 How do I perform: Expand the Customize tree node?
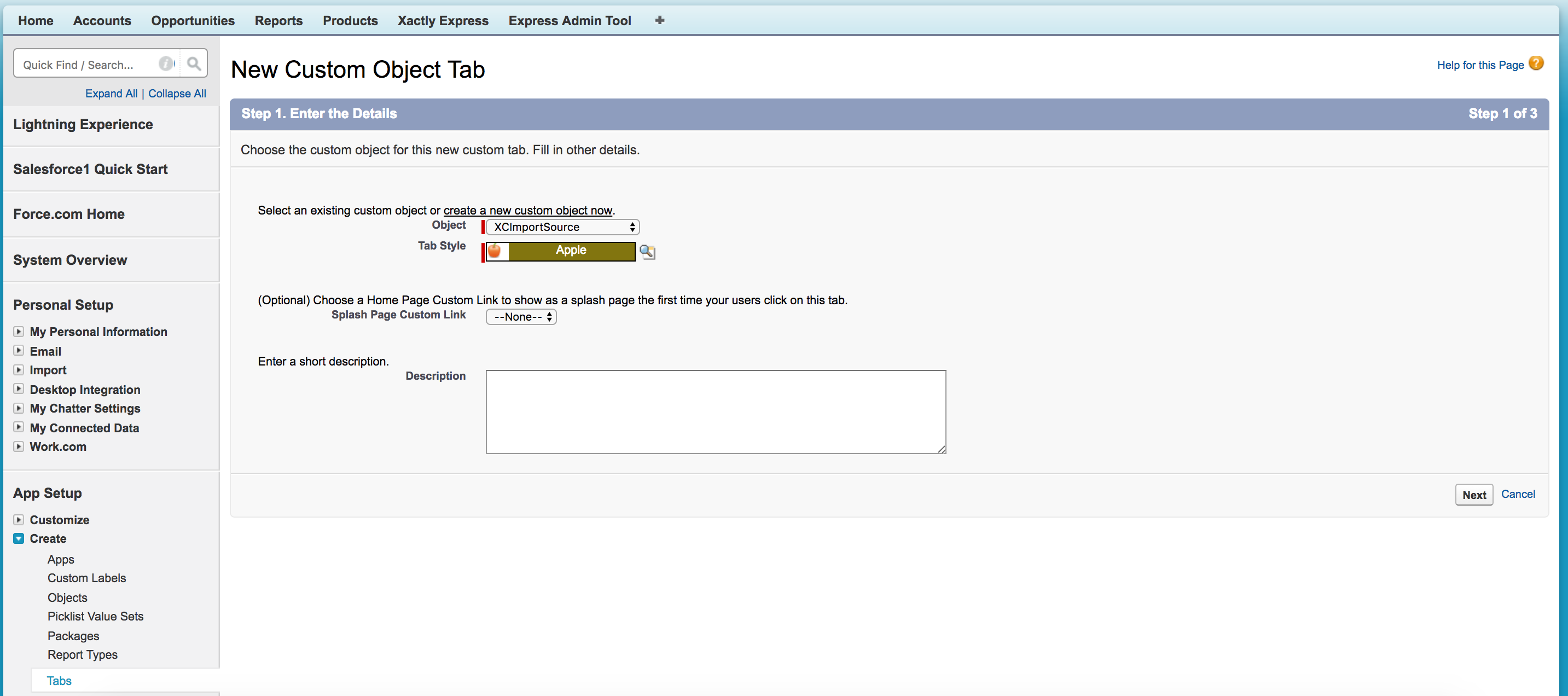point(19,519)
